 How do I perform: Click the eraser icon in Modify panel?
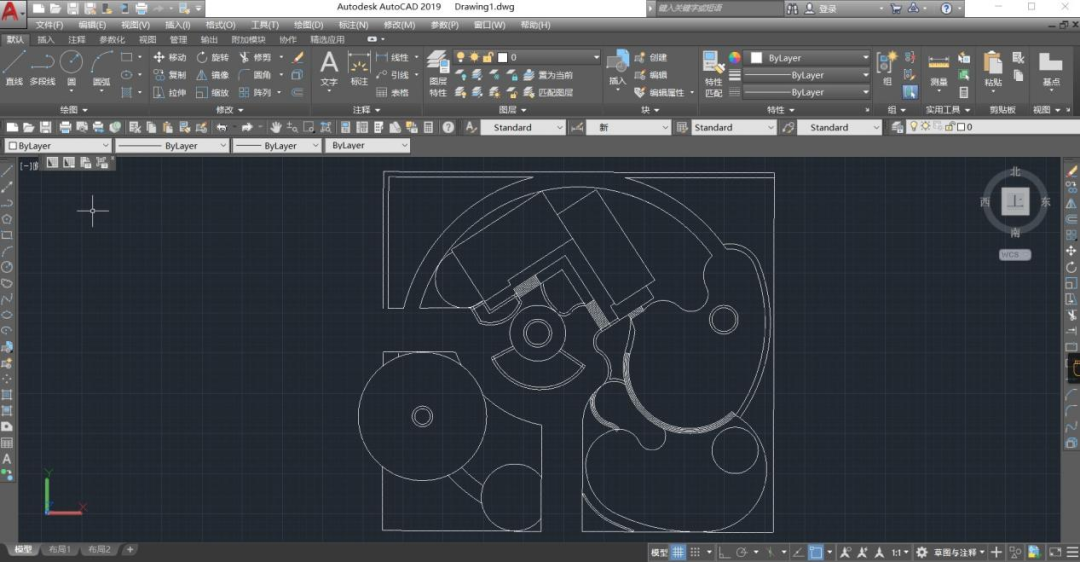pos(298,57)
